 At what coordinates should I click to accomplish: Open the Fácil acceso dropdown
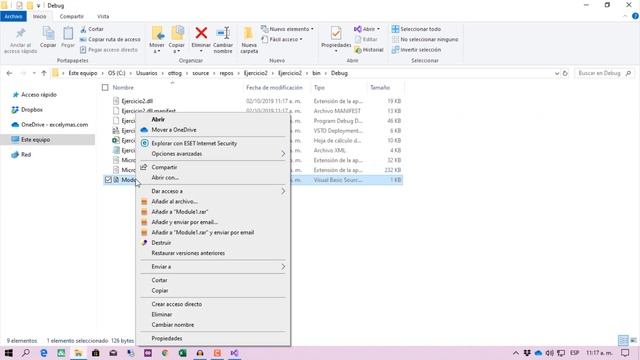point(282,39)
